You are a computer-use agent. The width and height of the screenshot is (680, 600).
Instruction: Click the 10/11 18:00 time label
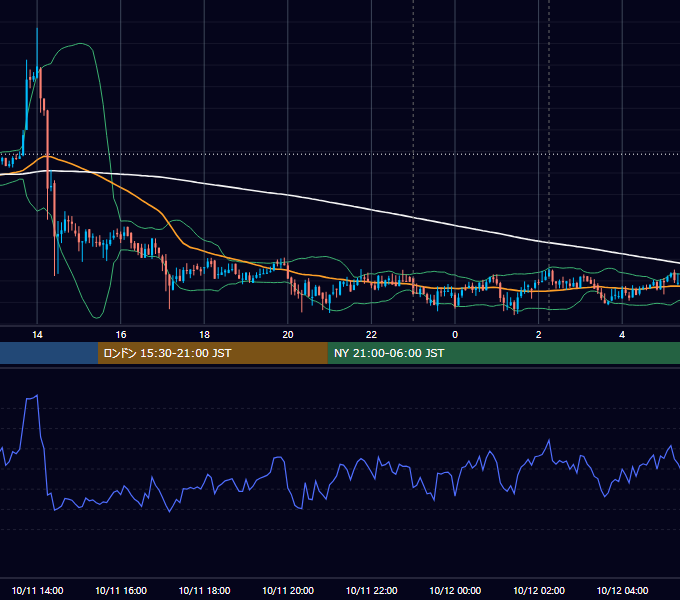pyautogui.click(x=204, y=590)
